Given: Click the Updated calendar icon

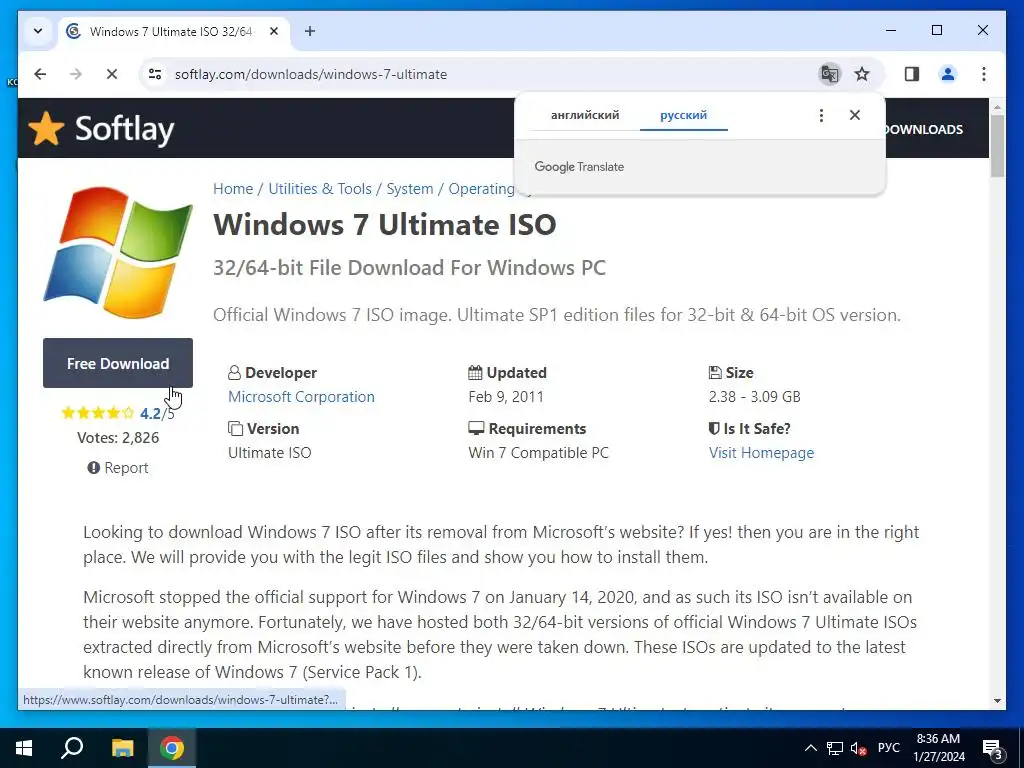Looking at the screenshot, I should pos(475,372).
